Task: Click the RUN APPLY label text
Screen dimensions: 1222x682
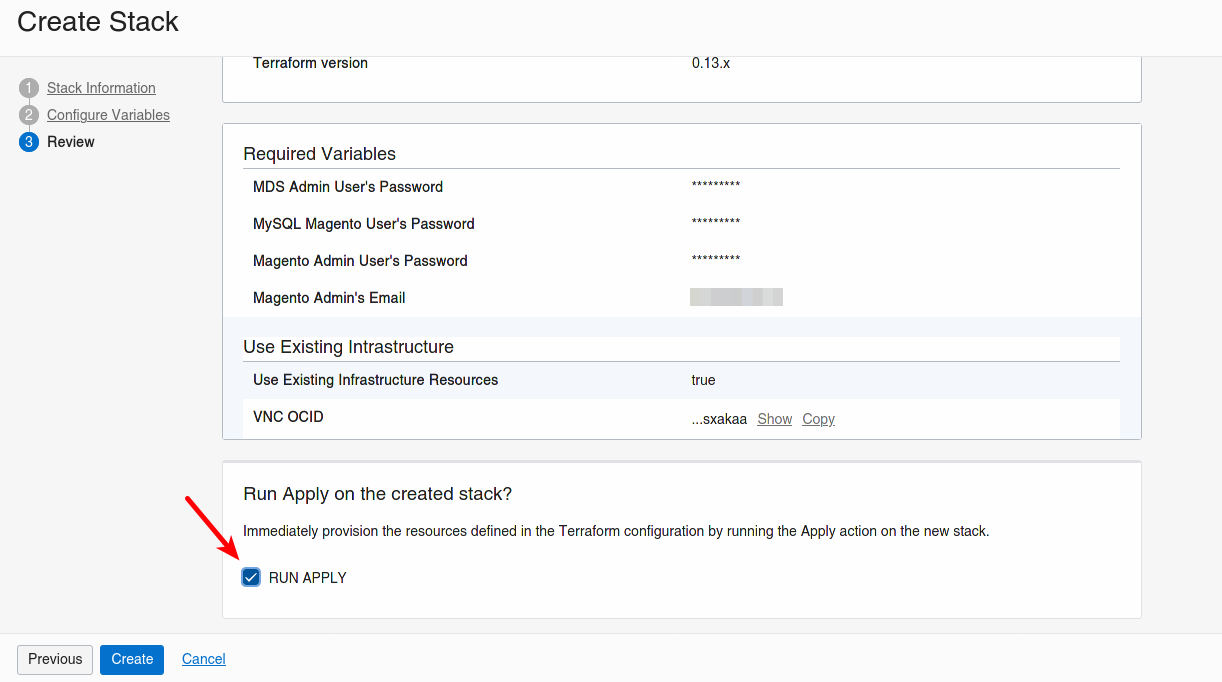Action: click(x=307, y=578)
